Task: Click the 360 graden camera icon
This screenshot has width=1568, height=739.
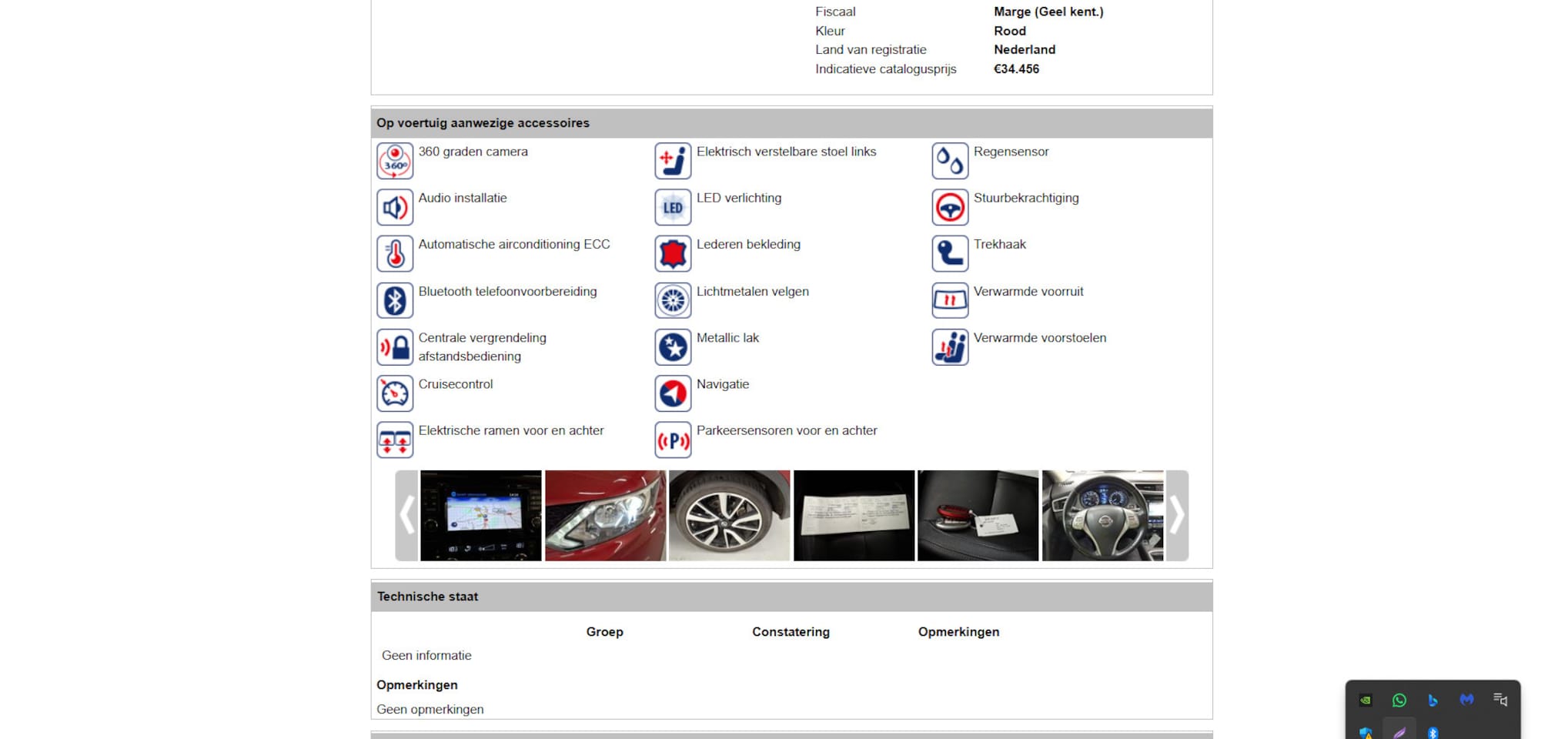Action: pos(395,161)
